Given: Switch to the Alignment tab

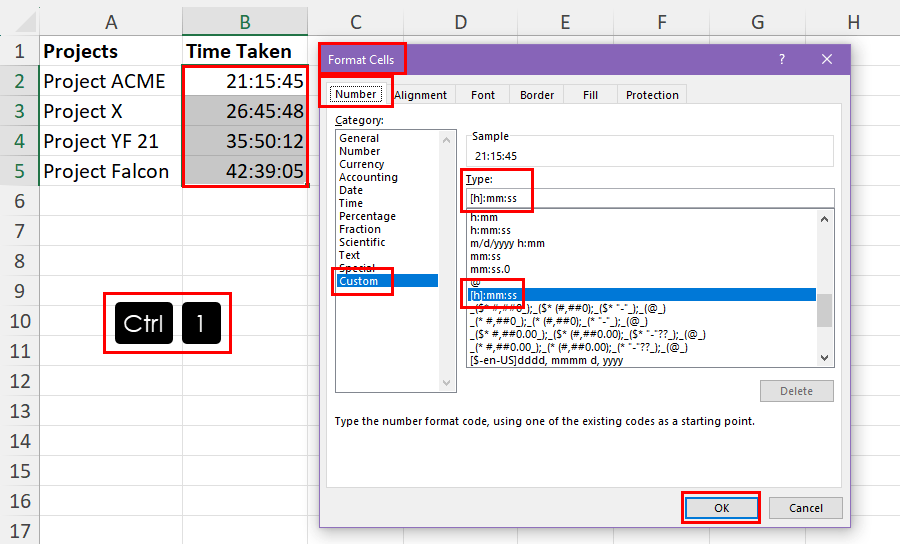Looking at the screenshot, I should [x=420, y=95].
